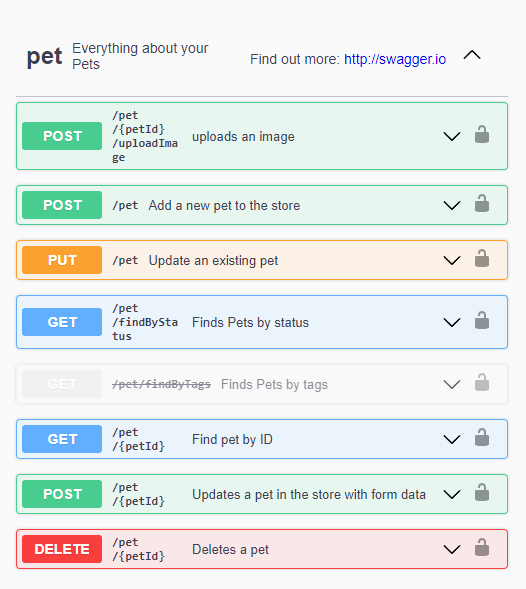
Task: Expand the uploads an image operation chevron
Action: [452, 136]
